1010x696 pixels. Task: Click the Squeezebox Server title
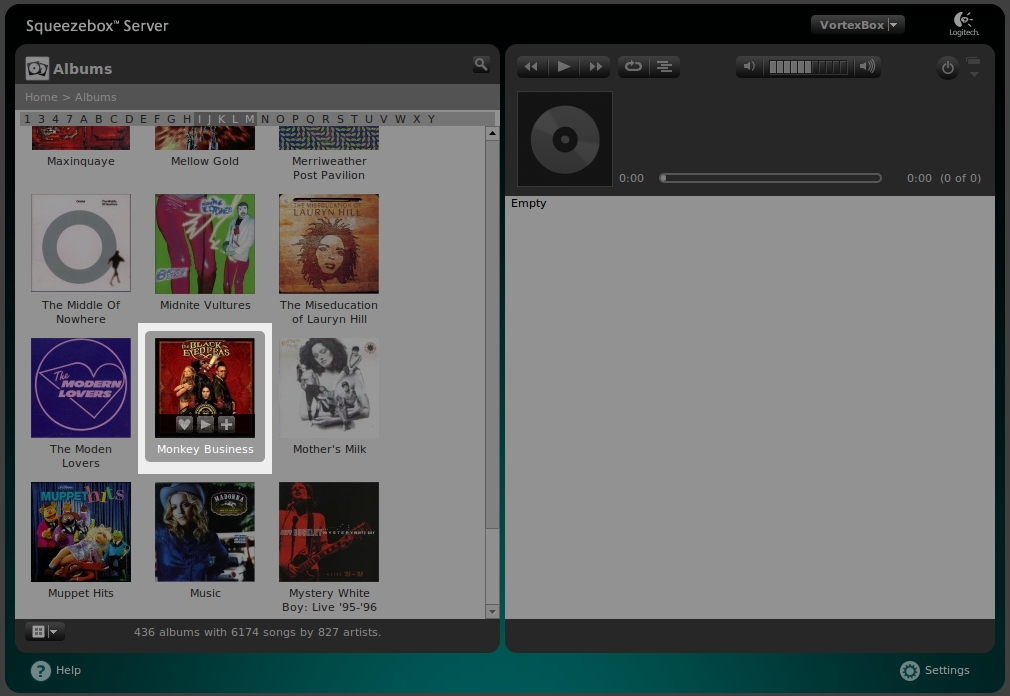[97, 26]
